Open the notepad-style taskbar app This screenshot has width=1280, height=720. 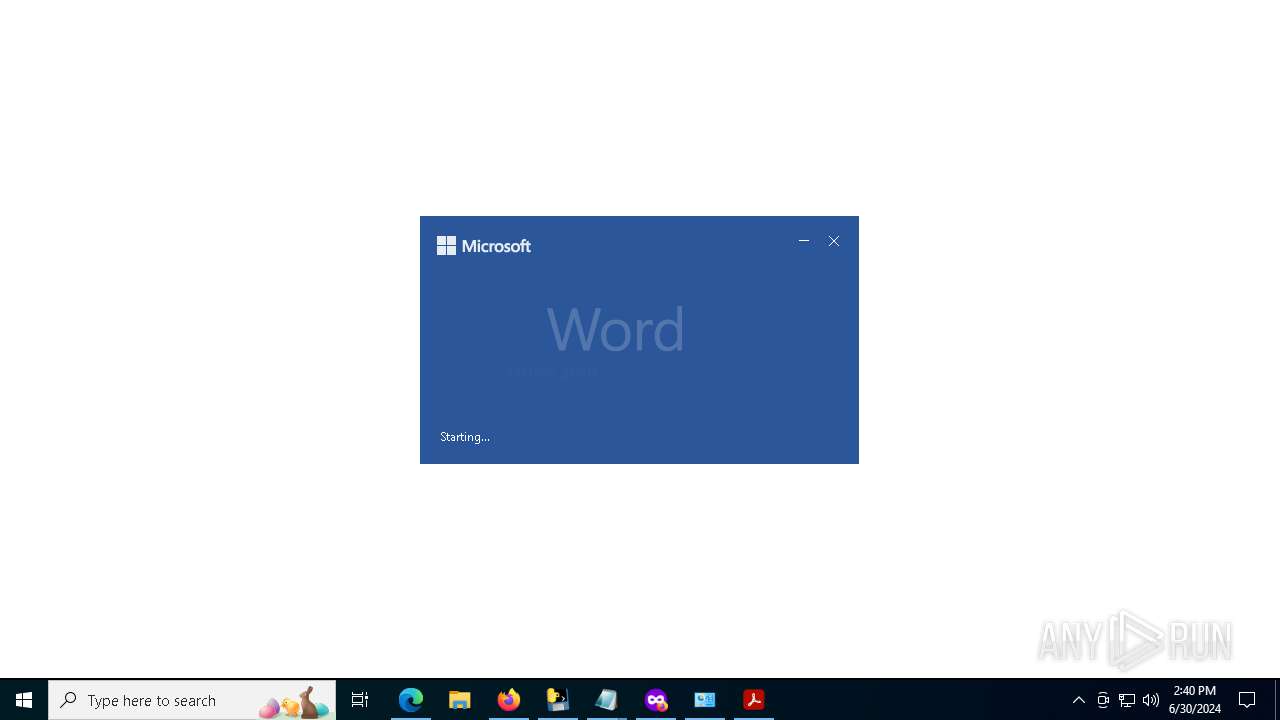point(607,700)
